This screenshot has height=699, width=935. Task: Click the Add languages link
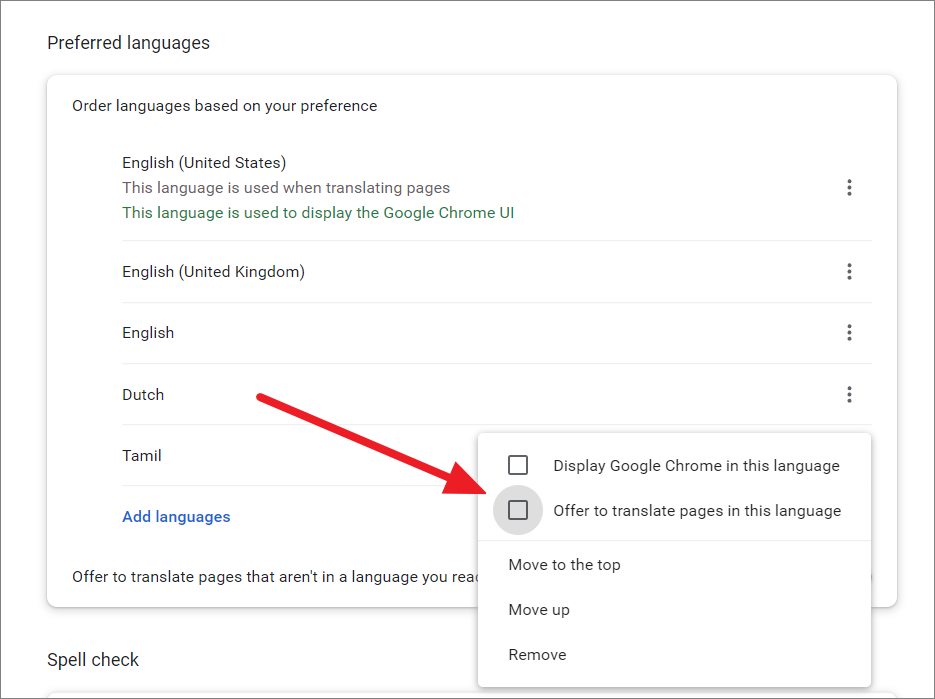point(176,516)
